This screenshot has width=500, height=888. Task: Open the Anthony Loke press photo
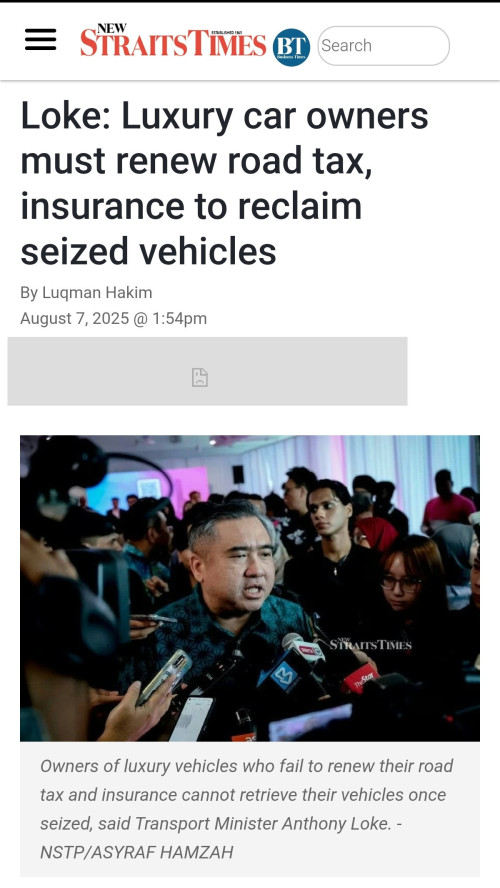coord(250,588)
